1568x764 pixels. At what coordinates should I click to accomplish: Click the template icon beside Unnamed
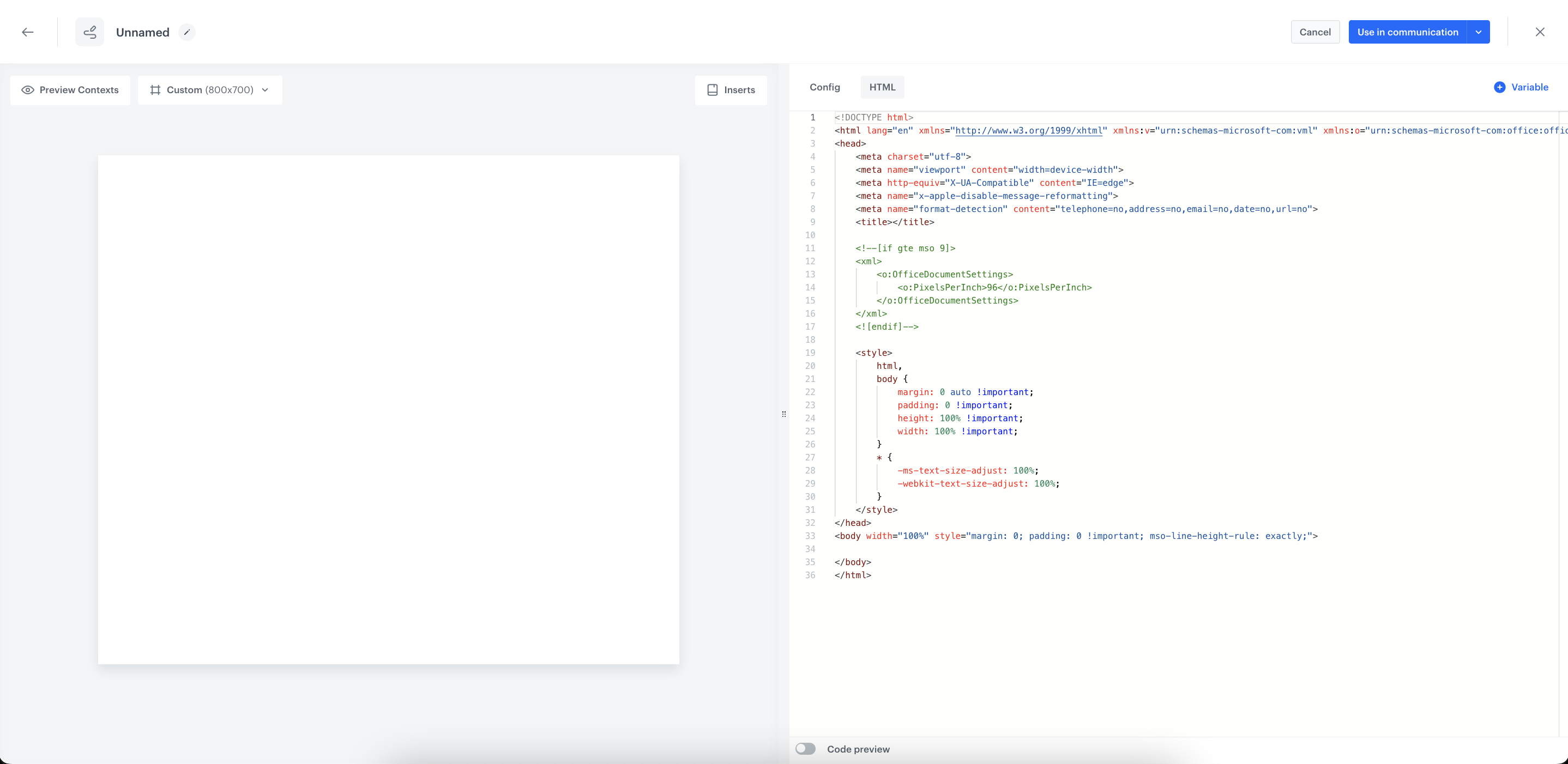click(x=89, y=32)
